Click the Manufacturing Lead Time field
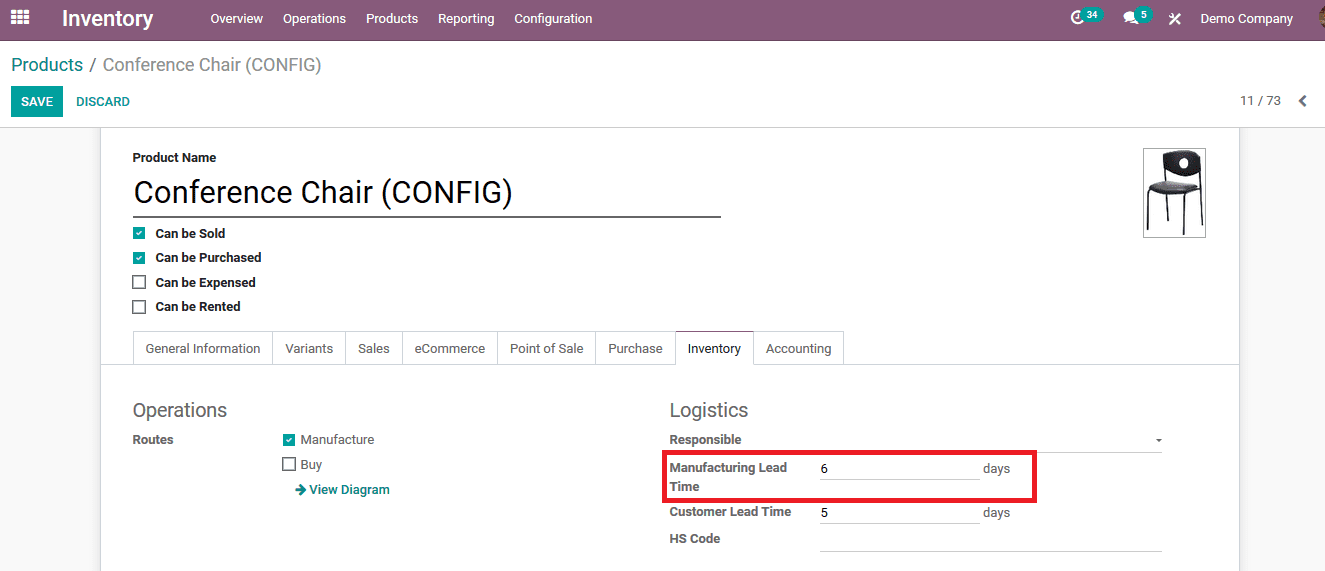 (899, 468)
